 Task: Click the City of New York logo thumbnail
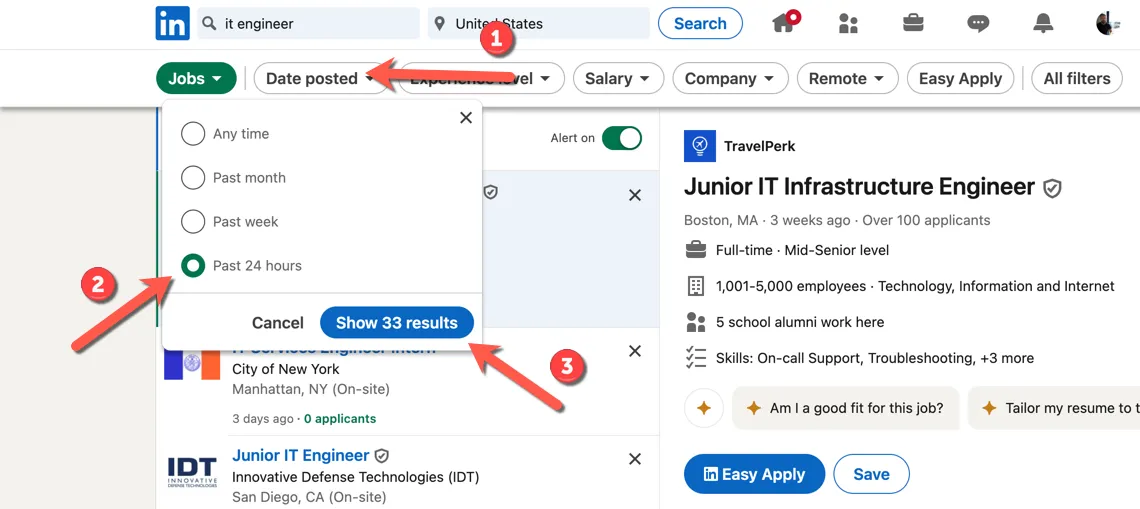[x=192, y=364]
